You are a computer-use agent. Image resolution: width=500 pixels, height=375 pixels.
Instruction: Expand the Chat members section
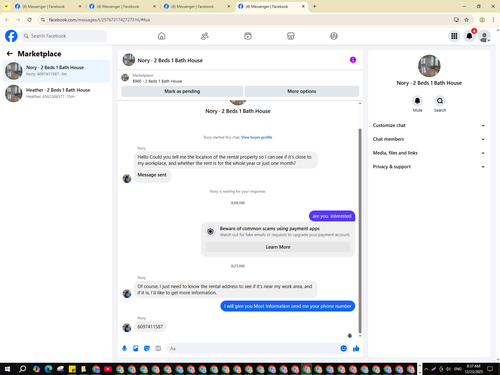pyautogui.click(x=429, y=139)
